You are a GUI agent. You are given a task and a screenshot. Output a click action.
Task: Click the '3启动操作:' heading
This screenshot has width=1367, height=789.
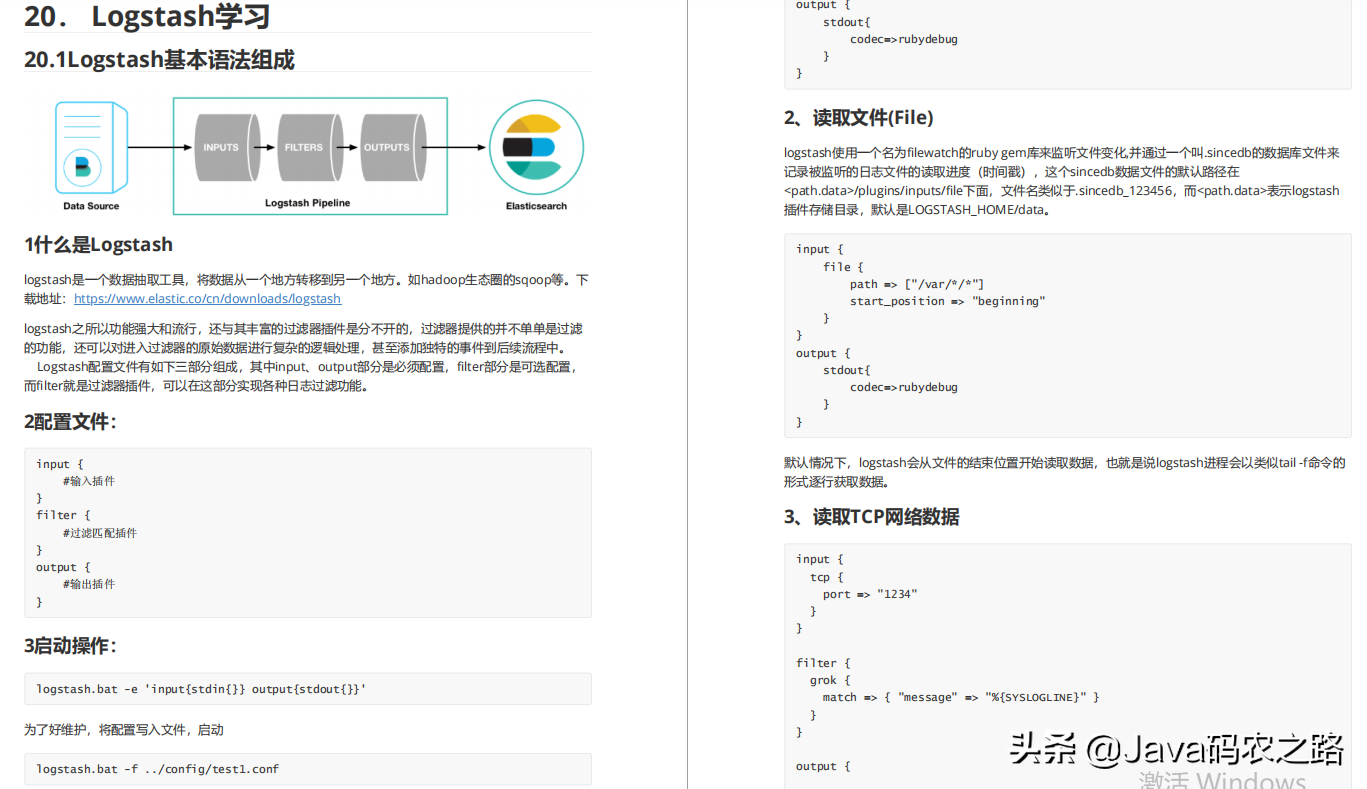click(x=70, y=646)
